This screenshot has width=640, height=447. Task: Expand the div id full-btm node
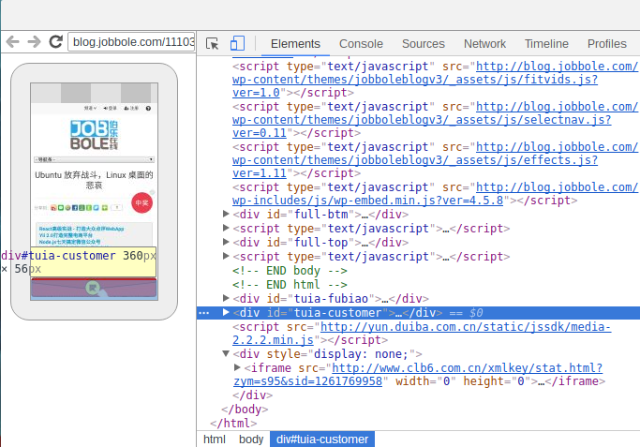click(226, 213)
